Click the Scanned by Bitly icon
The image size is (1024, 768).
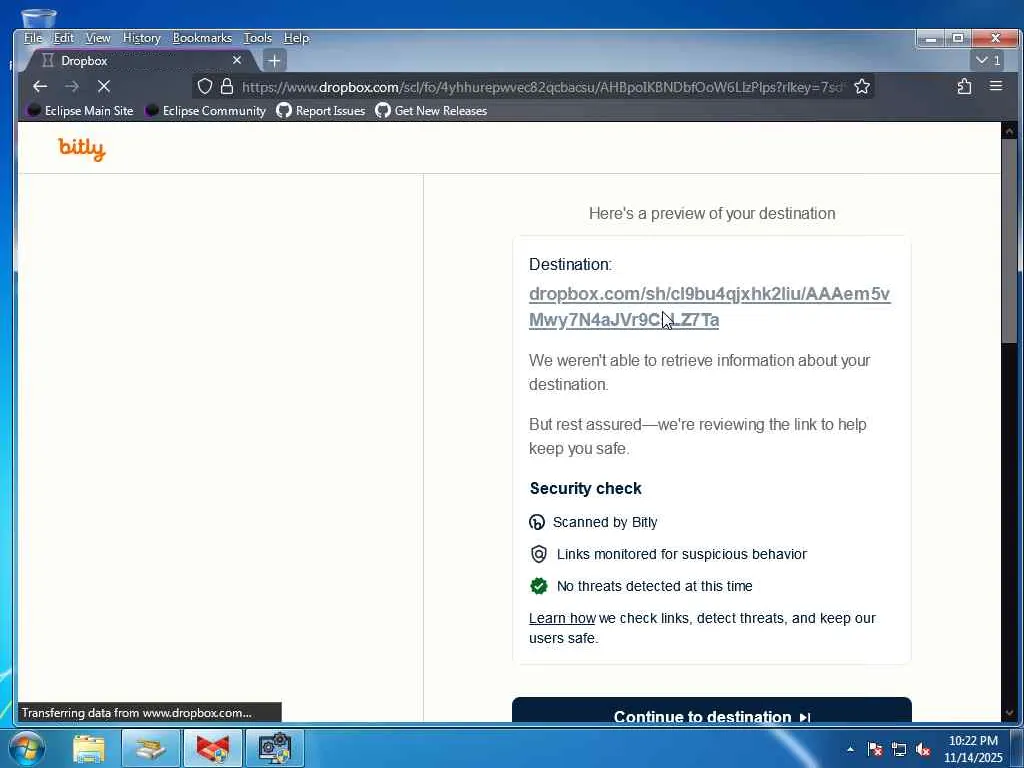pyautogui.click(x=537, y=522)
